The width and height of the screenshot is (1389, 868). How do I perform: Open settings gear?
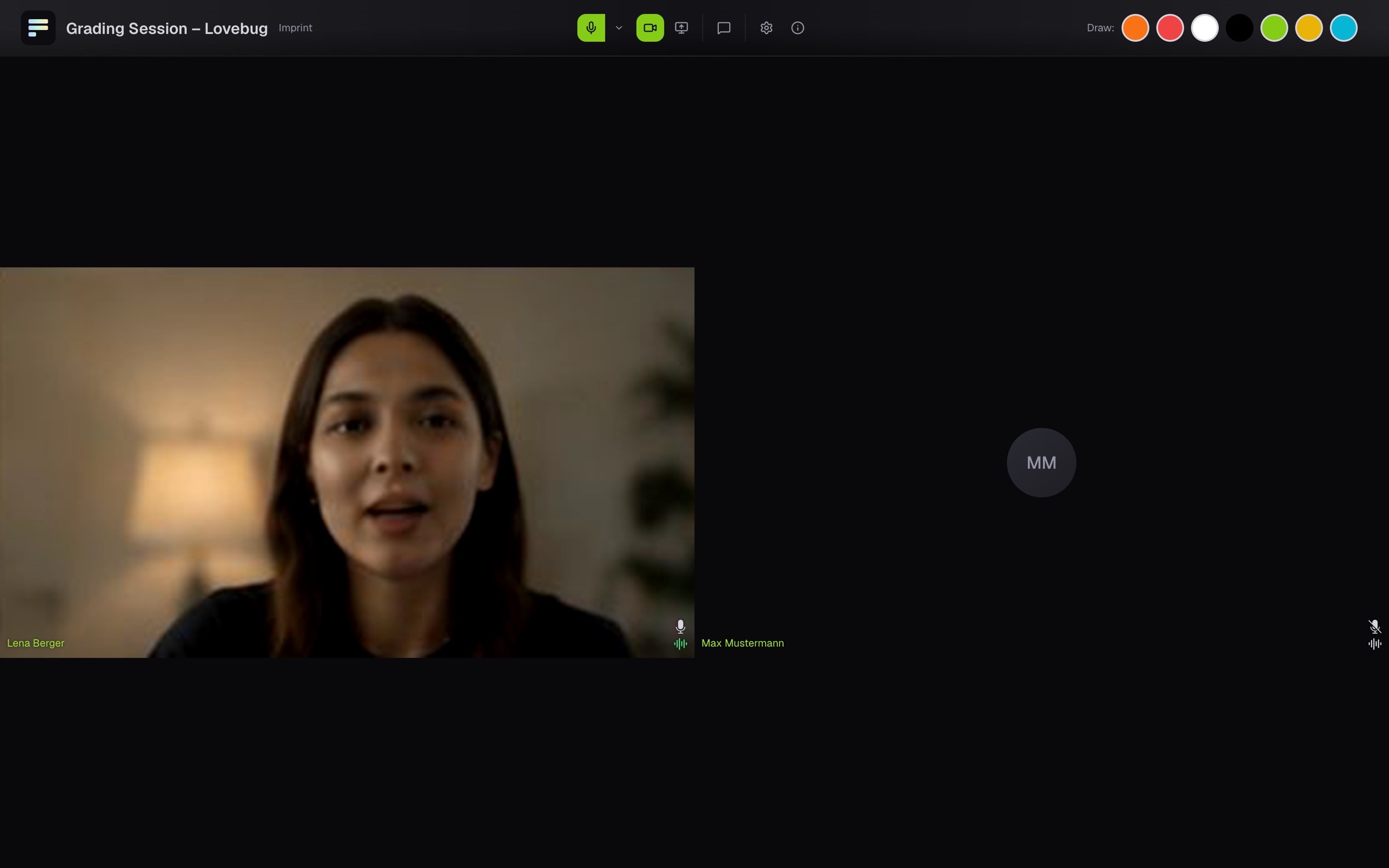pos(766,28)
